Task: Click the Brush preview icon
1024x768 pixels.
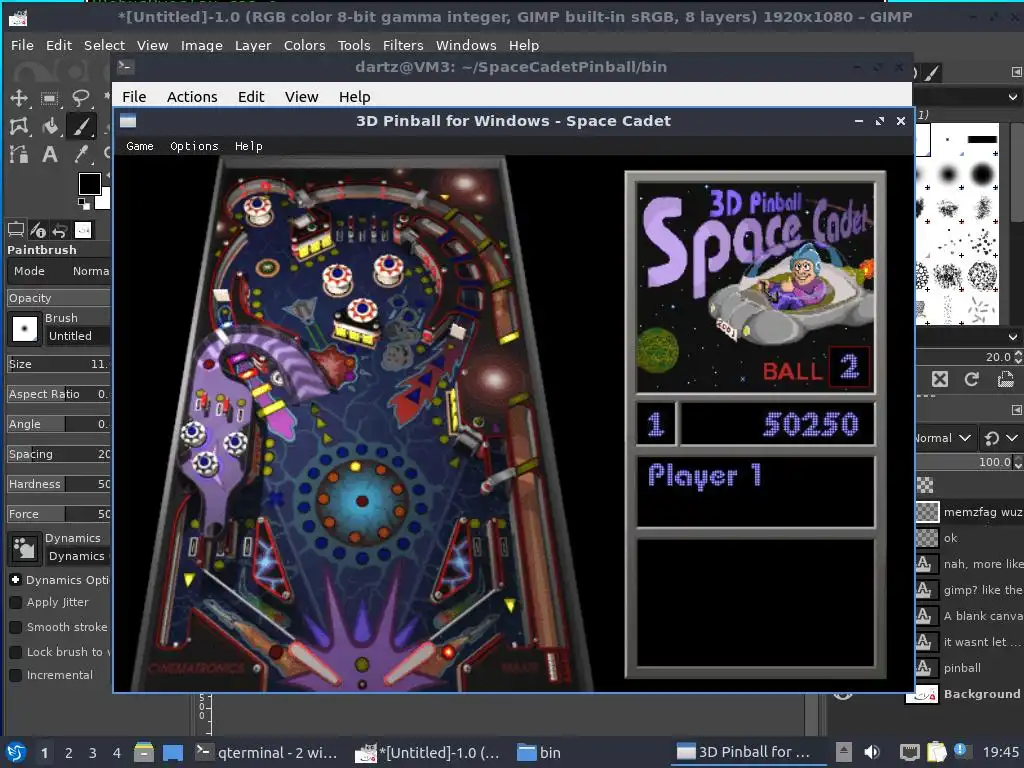Action: pos(25,328)
